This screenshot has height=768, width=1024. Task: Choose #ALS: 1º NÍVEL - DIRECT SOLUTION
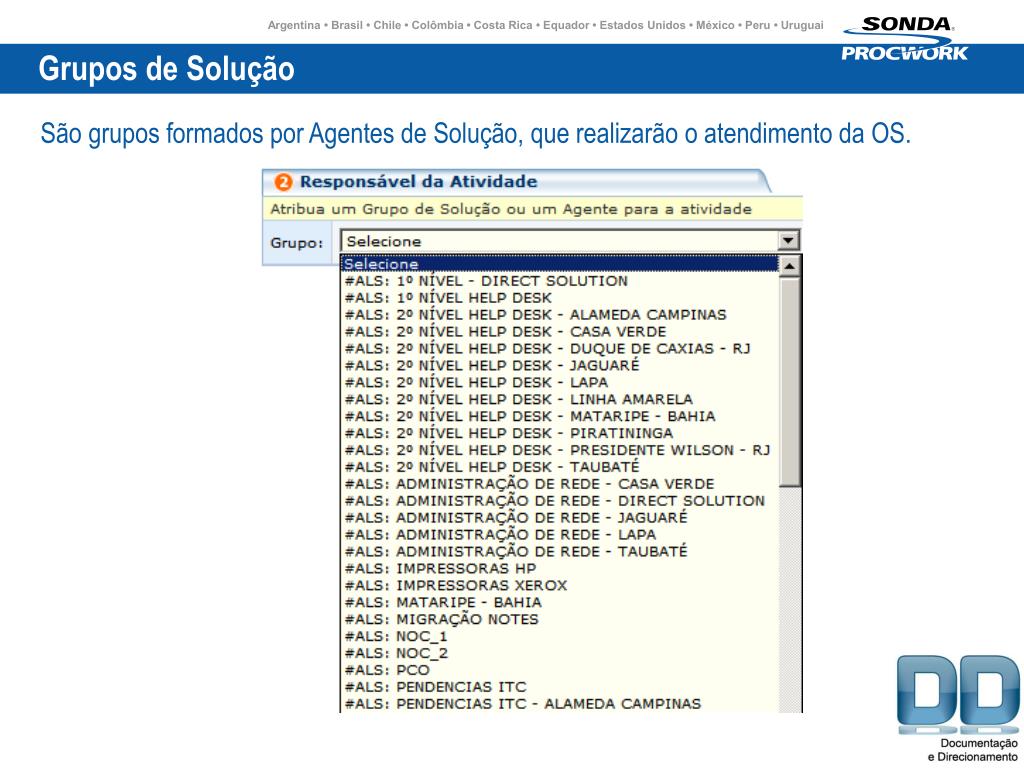[560, 281]
